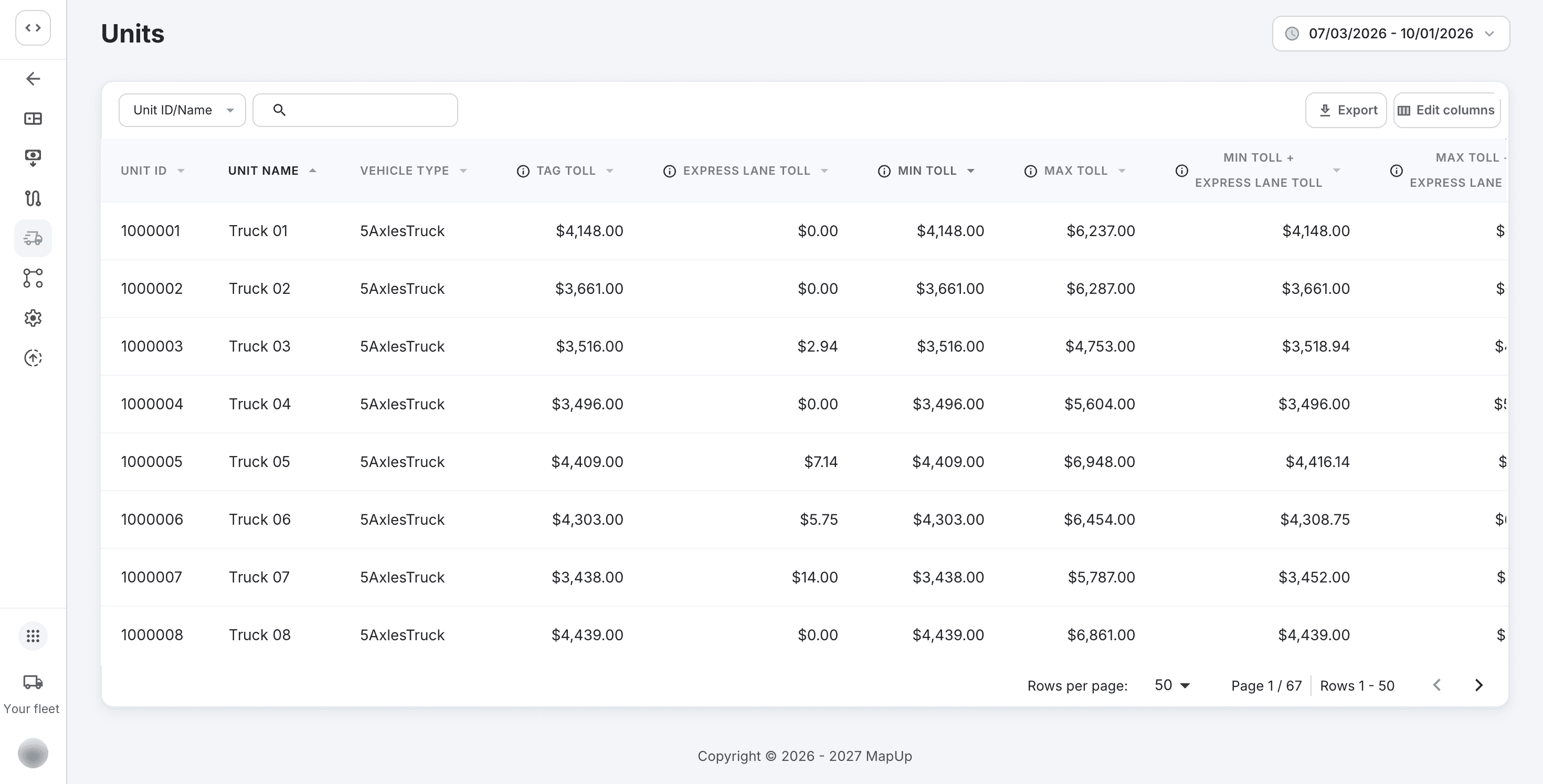Click the Min Toll info icon
1543x784 pixels.
(884, 171)
